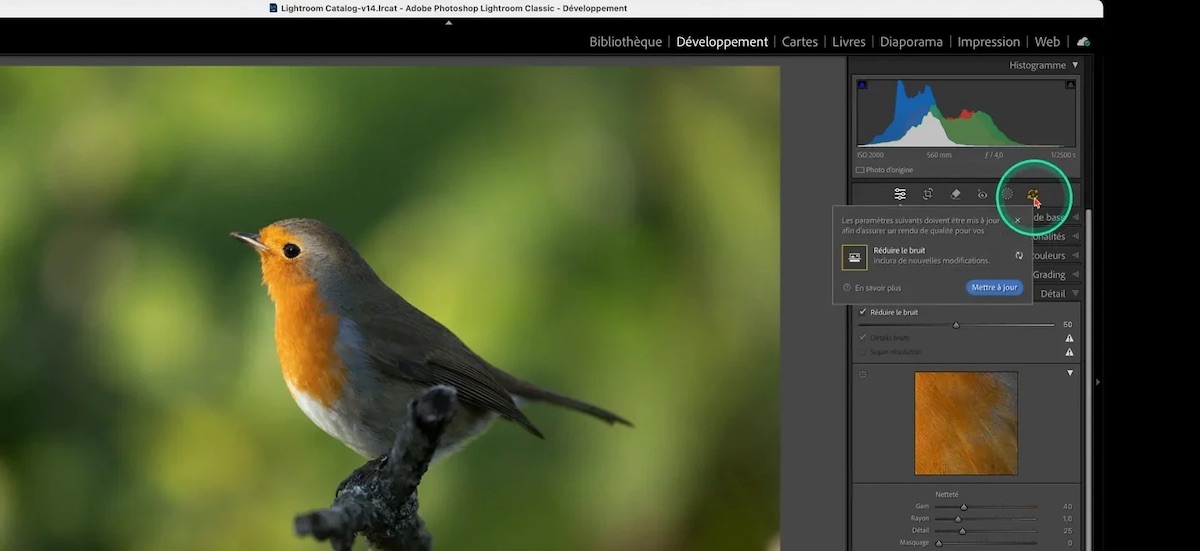
Task: Click the Masquage sharpening slider
Action: (984, 543)
